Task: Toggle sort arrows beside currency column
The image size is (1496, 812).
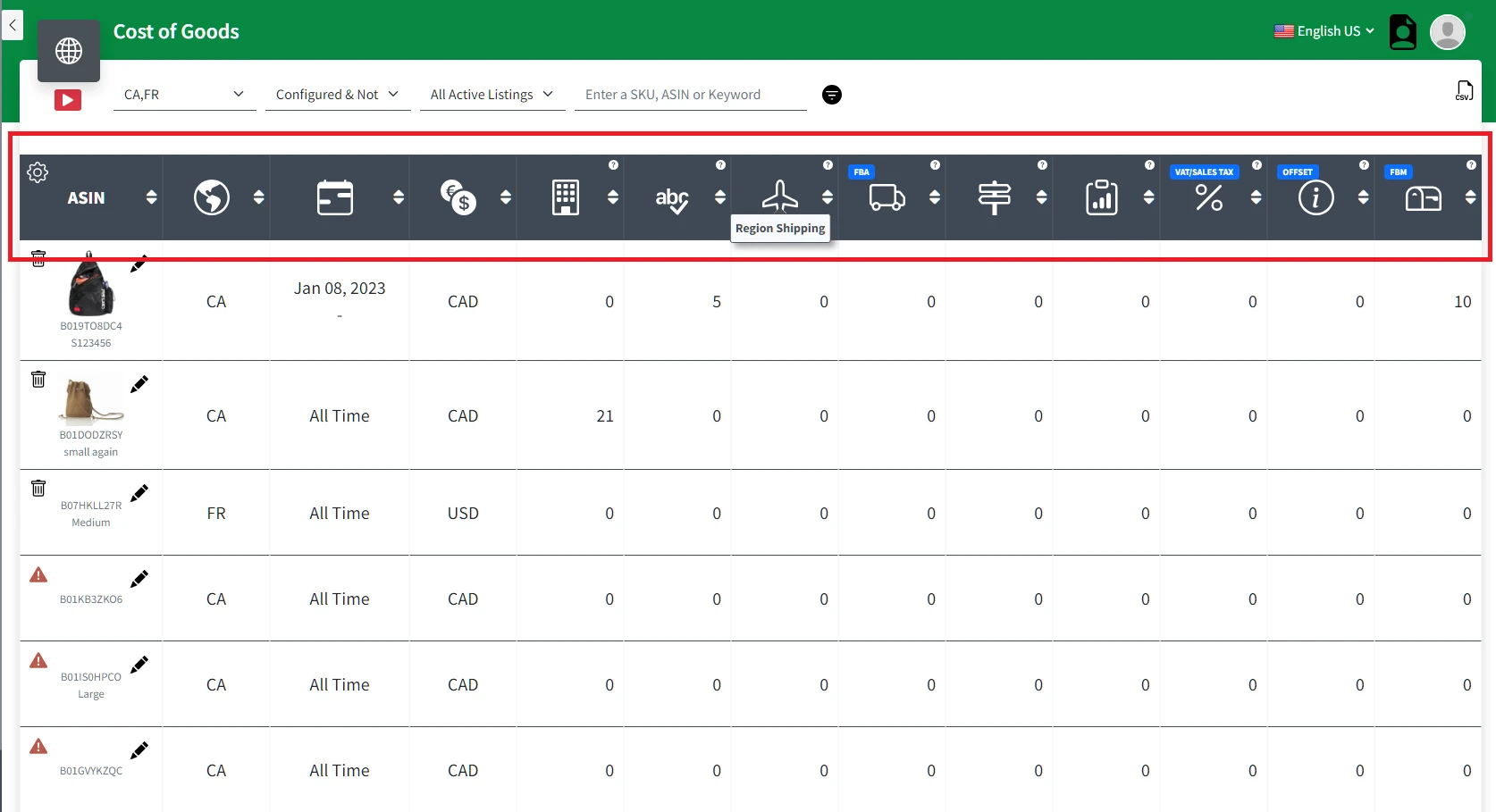Action: pos(506,197)
